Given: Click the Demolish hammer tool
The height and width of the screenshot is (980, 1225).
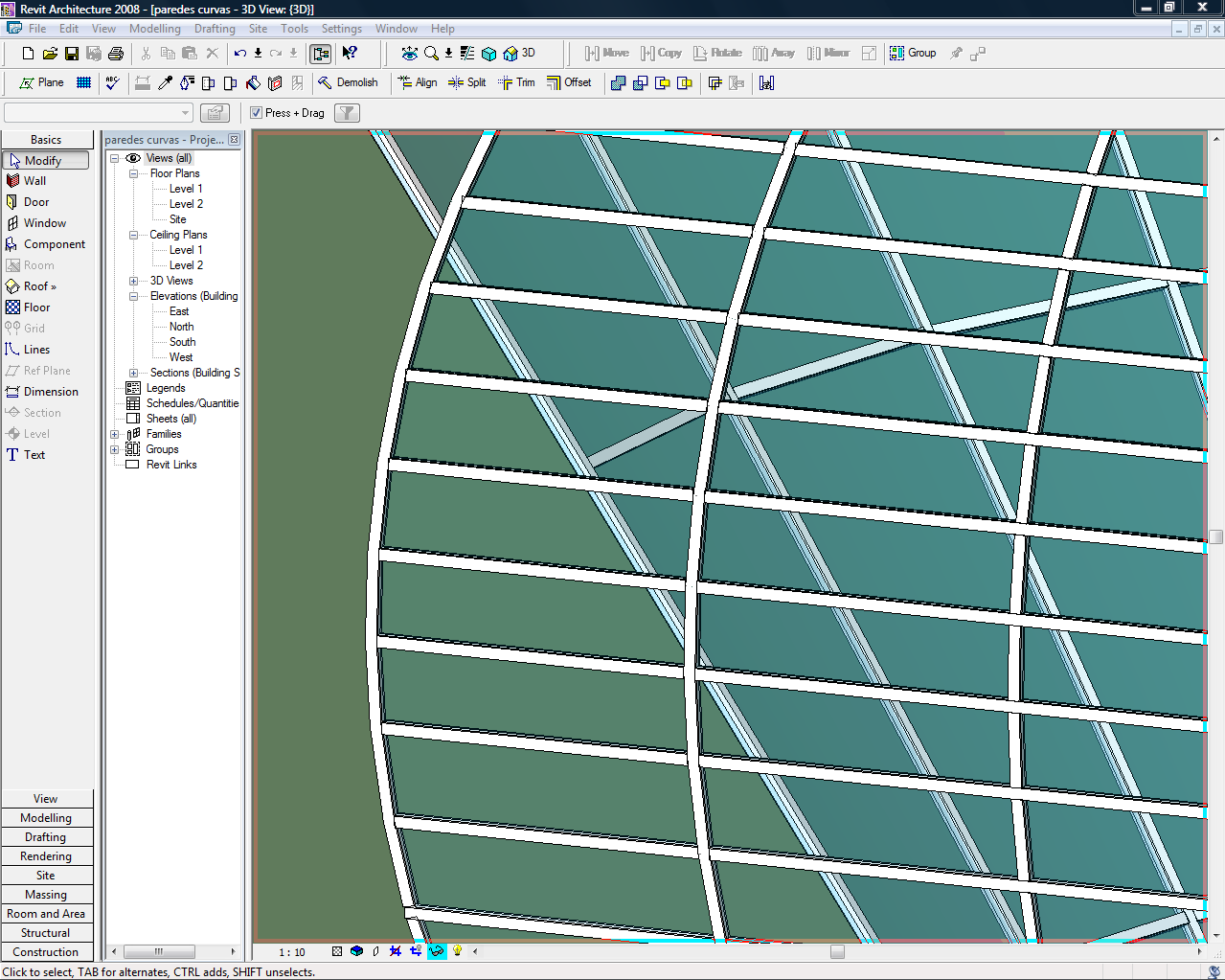Looking at the screenshot, I should tap(348, 83).
